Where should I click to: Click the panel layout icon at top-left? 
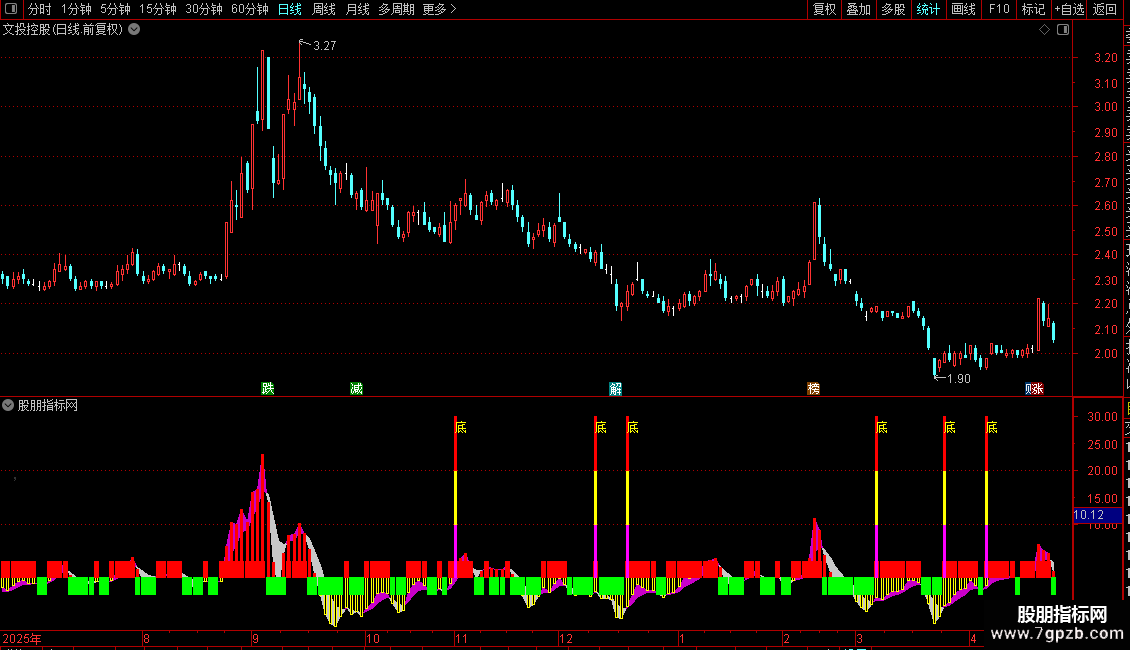click(x=11, y=9)
